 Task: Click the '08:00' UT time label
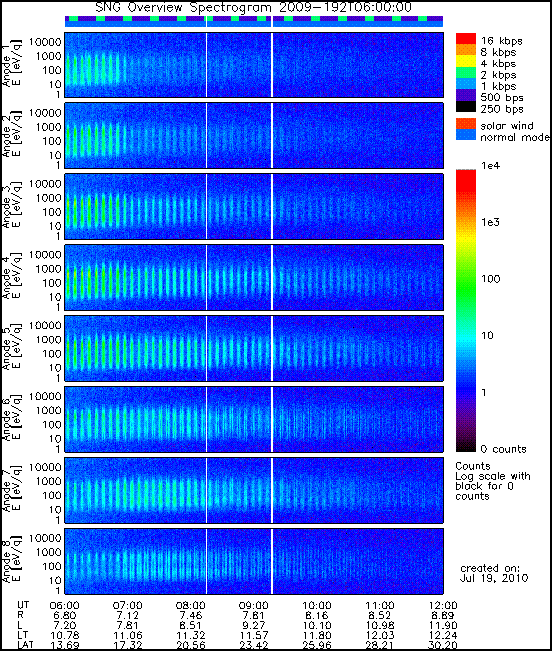pos(191,605)
